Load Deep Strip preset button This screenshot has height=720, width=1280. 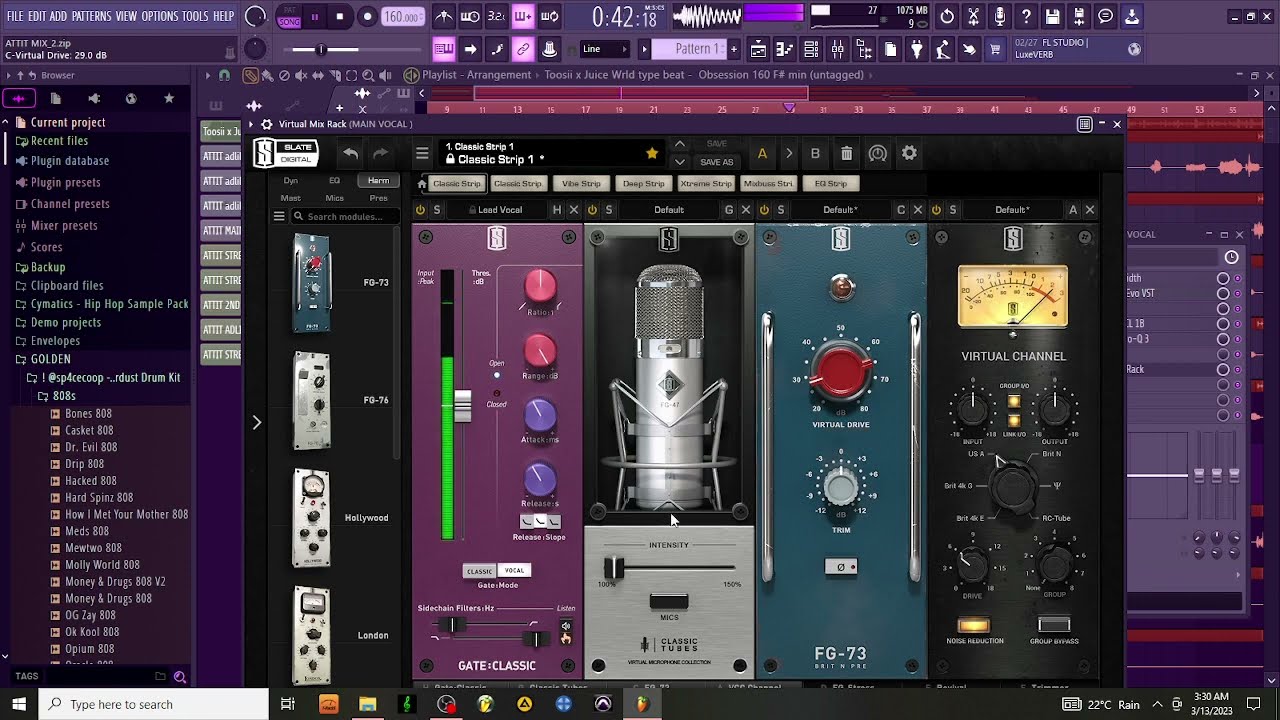[x=644, y=184]
